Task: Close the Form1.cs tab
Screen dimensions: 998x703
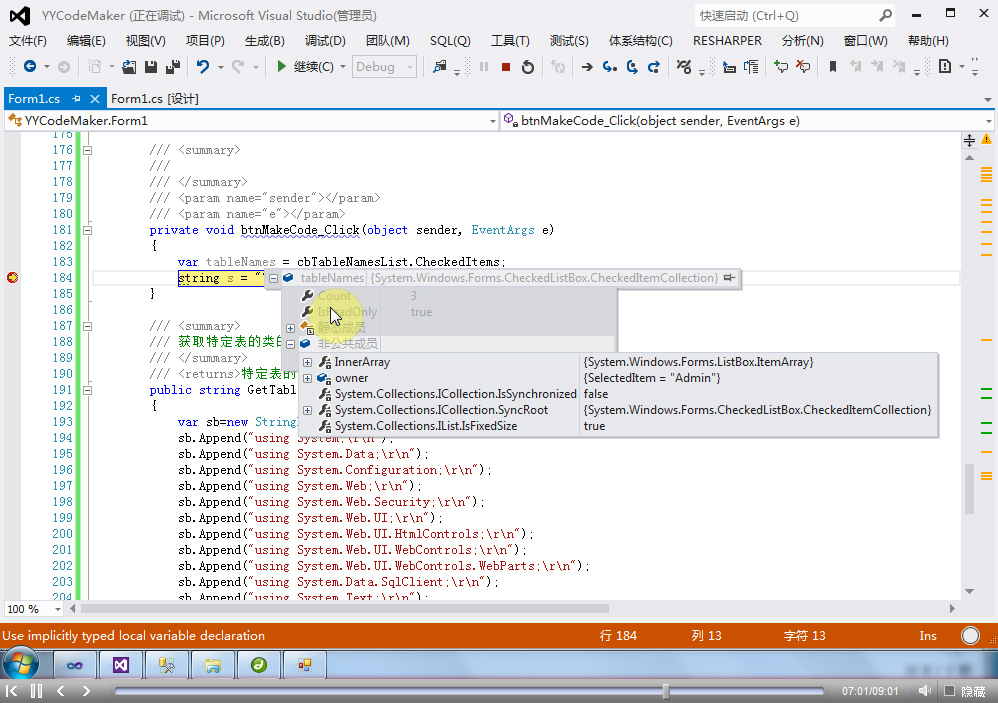Action: click(x=95, y=99)
